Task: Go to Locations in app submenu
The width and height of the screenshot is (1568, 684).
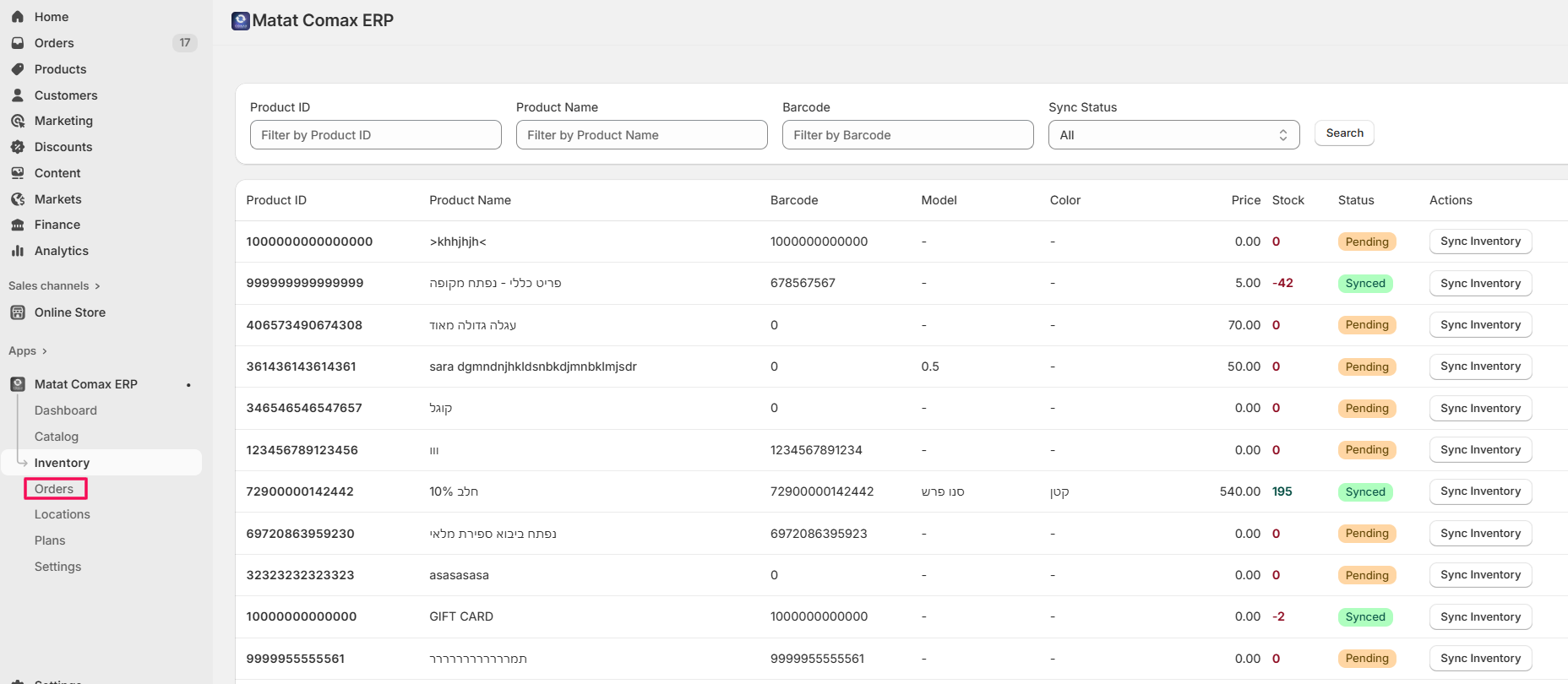Action: tap(62, 514)
